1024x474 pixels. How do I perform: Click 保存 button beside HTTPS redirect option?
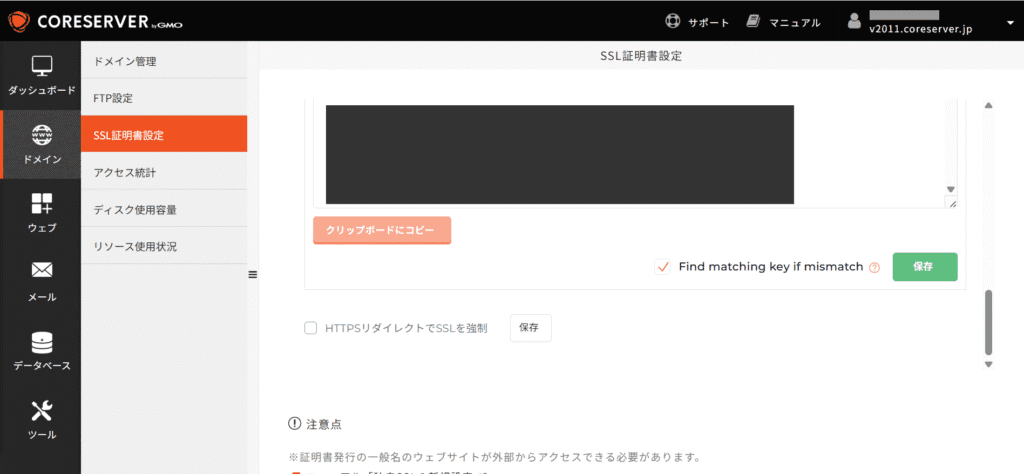tap(531, 328)
